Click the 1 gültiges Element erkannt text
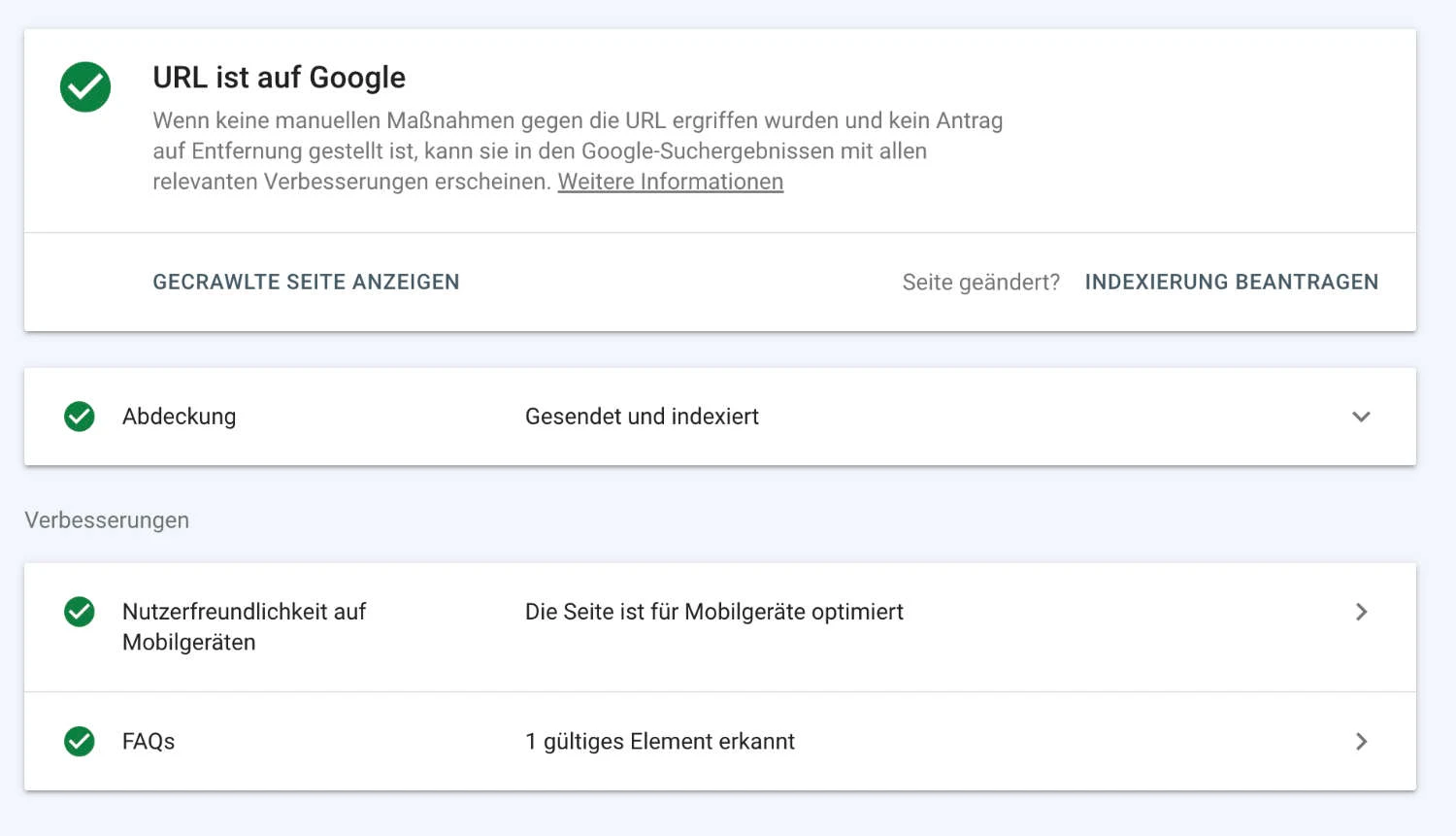The image size is (1456, 836). [659, 742]
